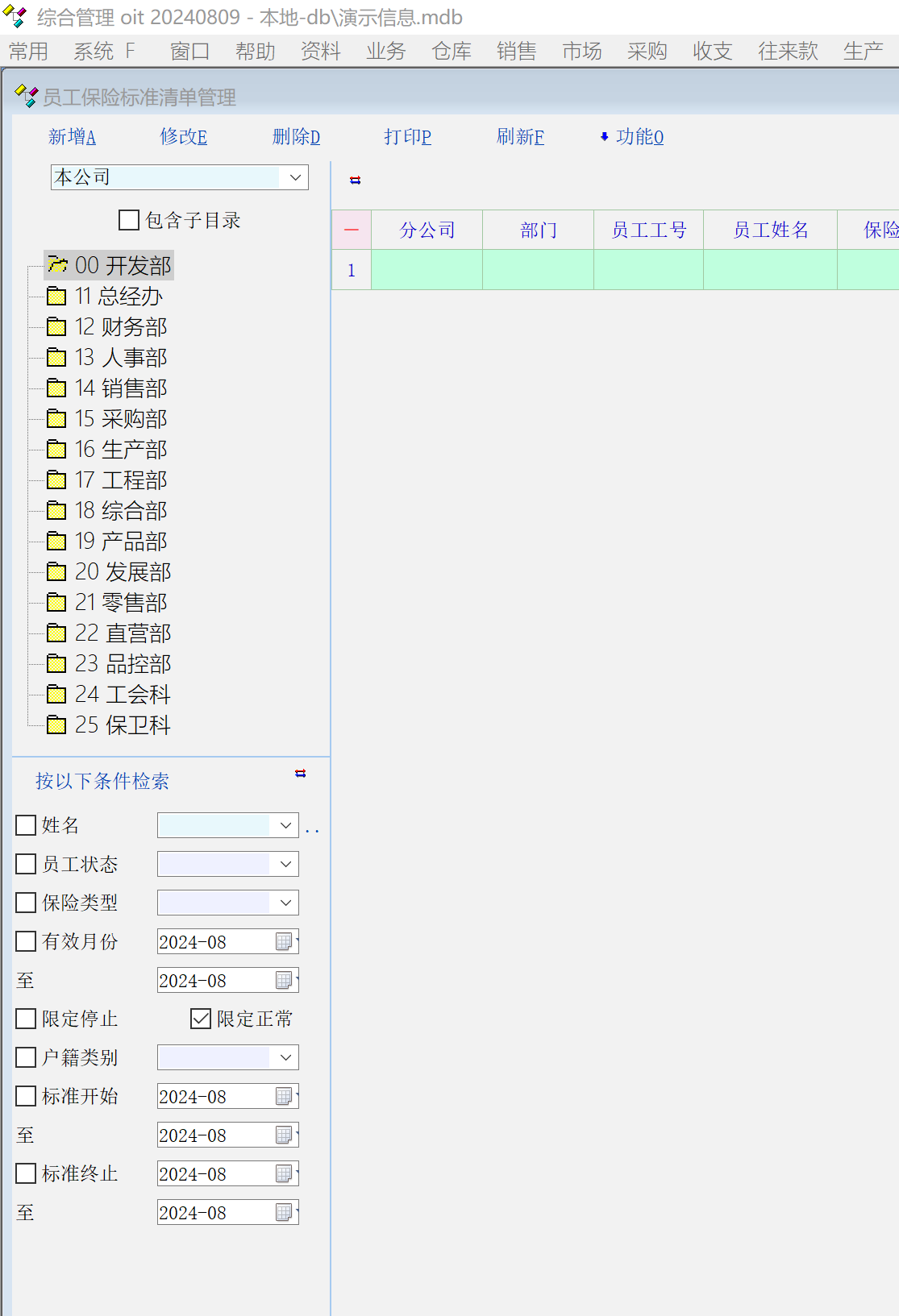Open calendar picker for 标准终止 date
Image resolution: width=899 pixels, height=1316 pixels.
click(x=284, y=1174)
